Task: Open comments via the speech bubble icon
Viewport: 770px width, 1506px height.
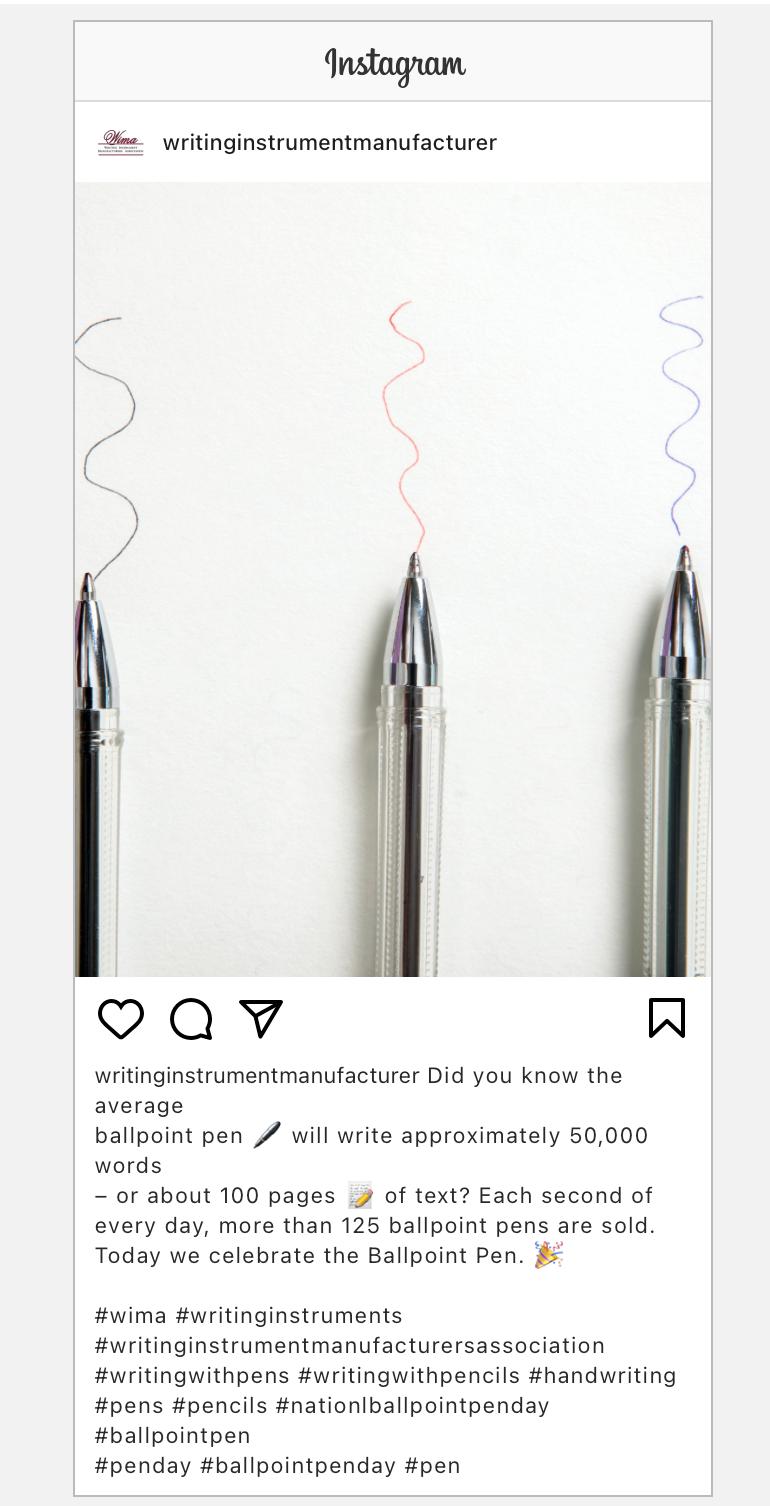Action: pos(191,1019)
